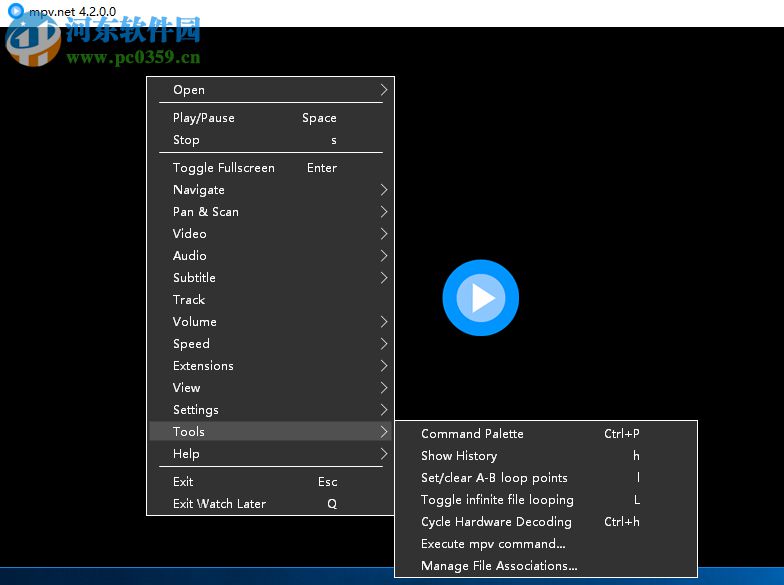Expand the Open submenu
The width and height of the screenshot is (784, 585).
(270, 90)
